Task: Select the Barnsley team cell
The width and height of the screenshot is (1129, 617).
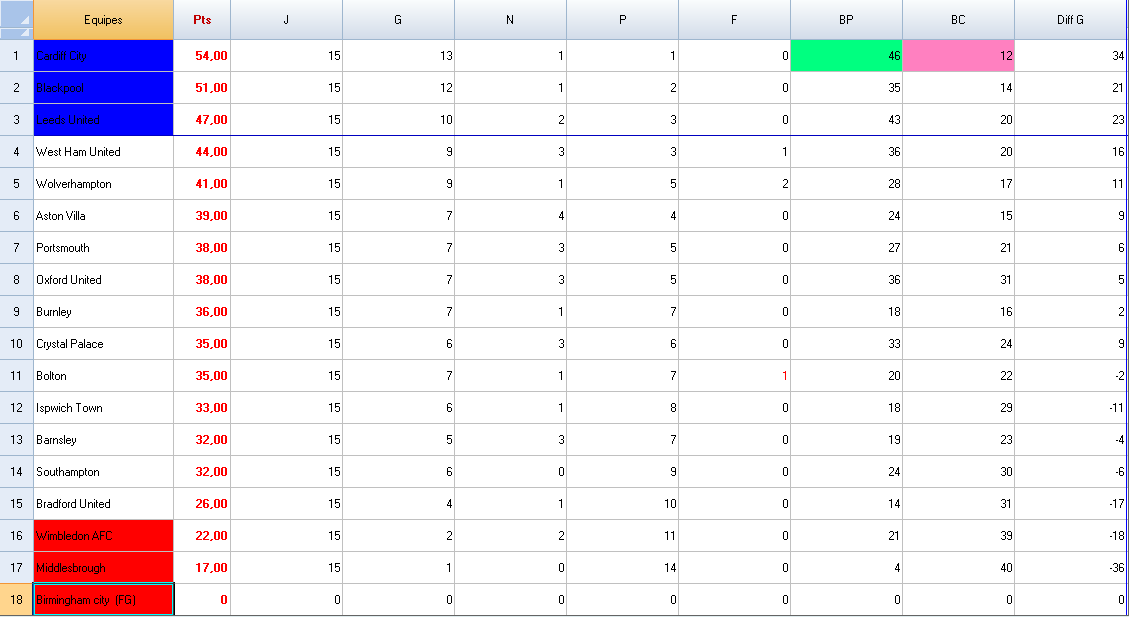Action: (x=103, y=440)
